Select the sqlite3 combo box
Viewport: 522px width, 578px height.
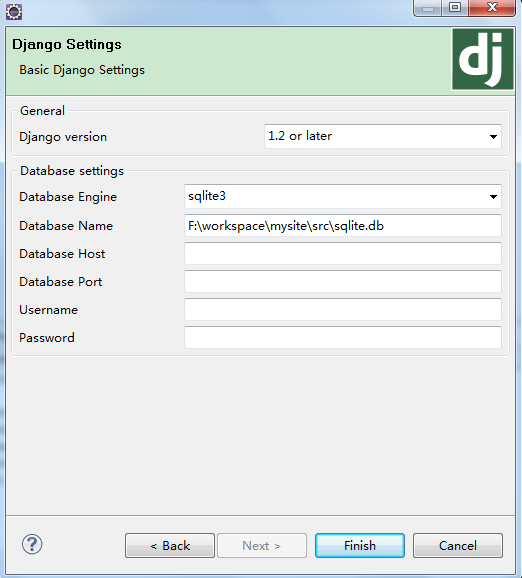click(343, 196)
